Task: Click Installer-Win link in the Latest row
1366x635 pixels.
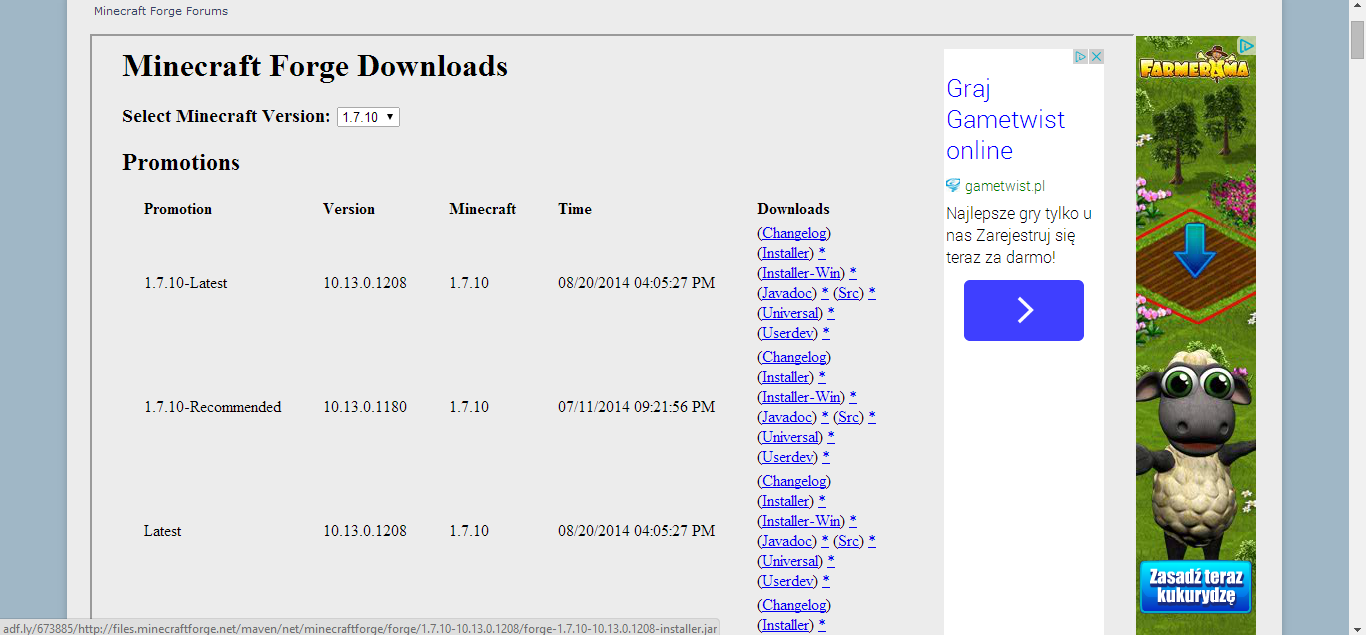Action: (x=801, y=521)
